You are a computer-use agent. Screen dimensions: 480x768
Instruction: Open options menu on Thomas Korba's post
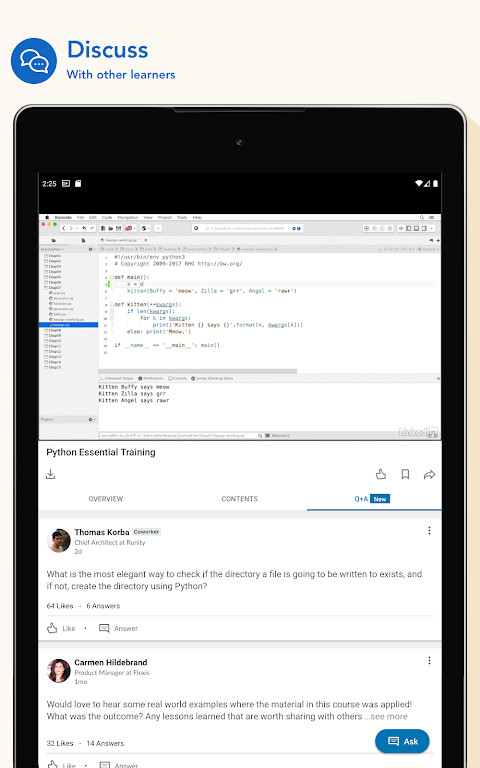430,530
